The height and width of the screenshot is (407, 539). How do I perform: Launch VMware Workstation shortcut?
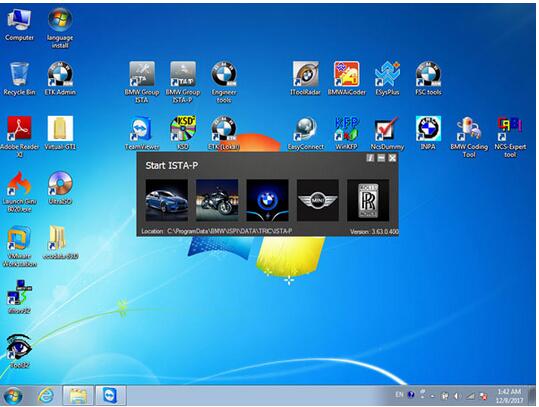pyautogui.click(x=19, y=246)
